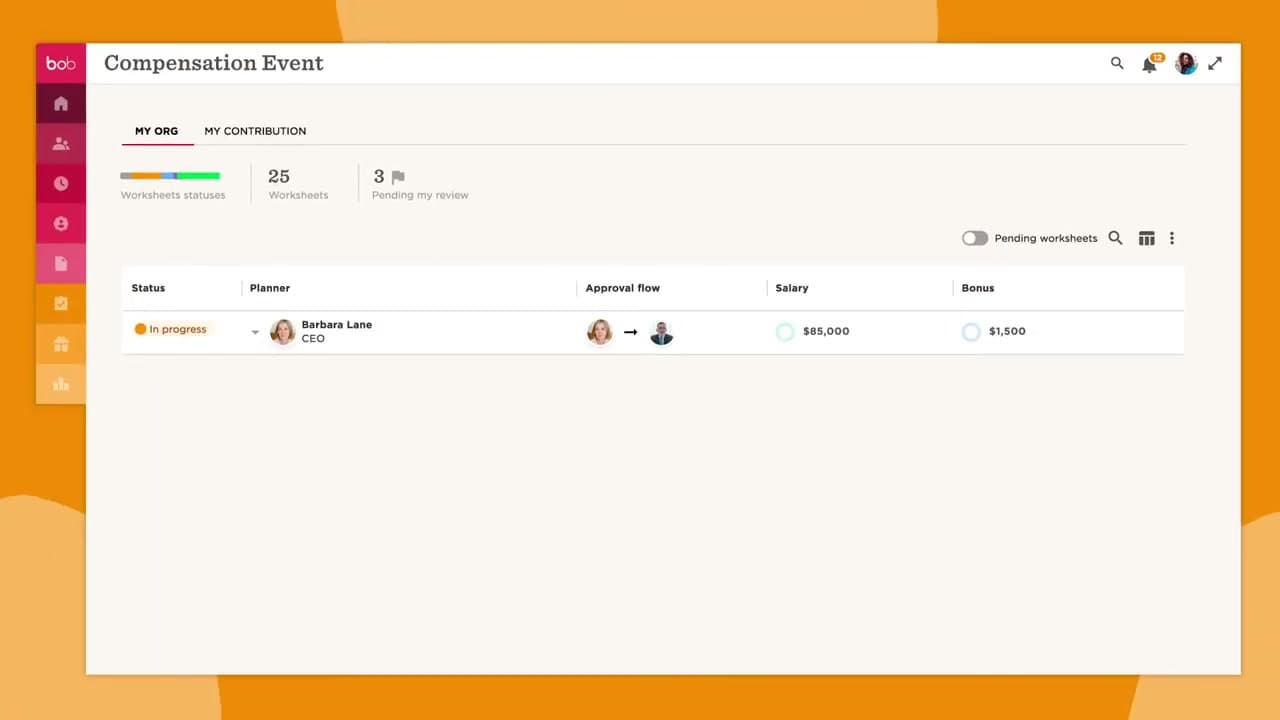This screenshot has width=1280, height=720.
Task: Click the first approver avatar in Approval flow
Action: 600,332
